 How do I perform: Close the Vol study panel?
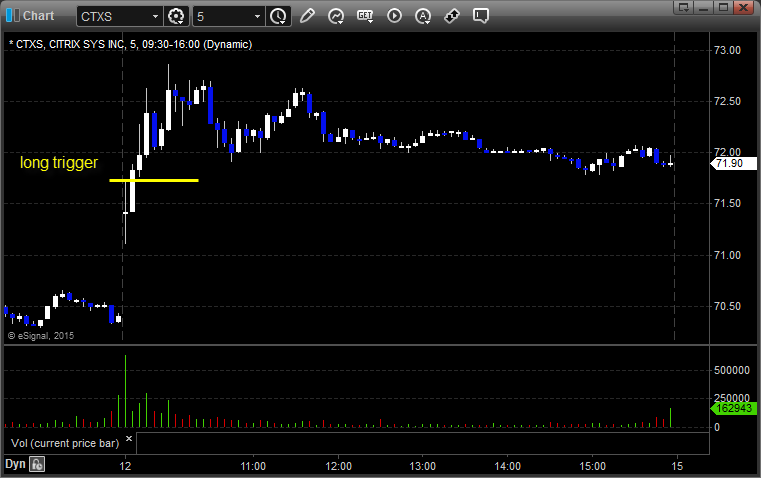129,439
